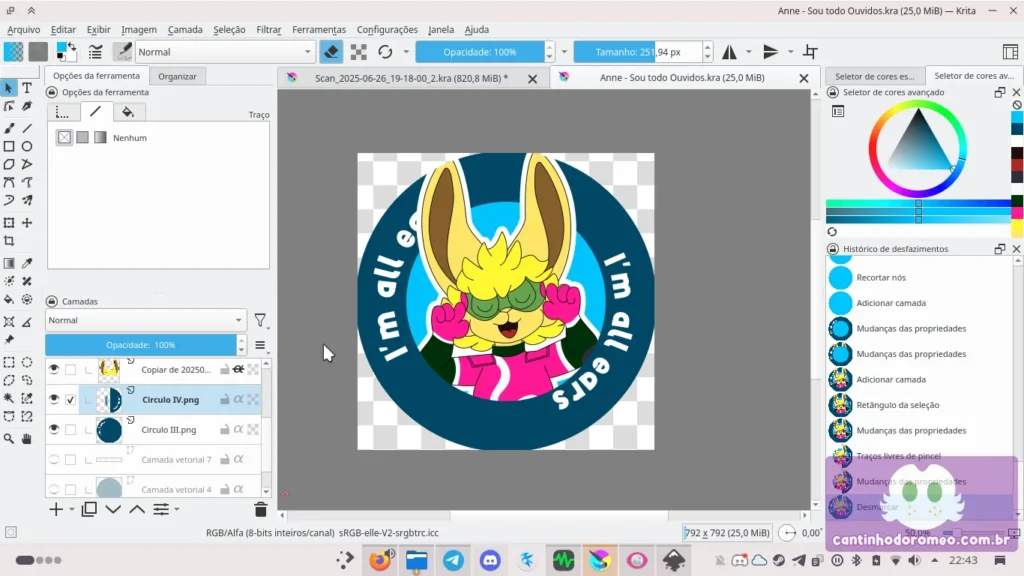
Task: Select the elliptical selection tool
Action: click(27, 362)
